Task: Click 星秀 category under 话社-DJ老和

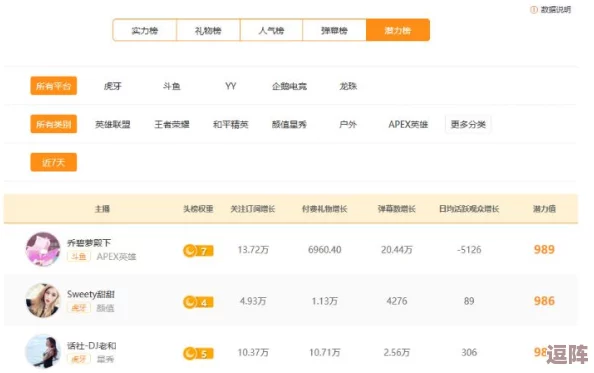Action: 105,359
